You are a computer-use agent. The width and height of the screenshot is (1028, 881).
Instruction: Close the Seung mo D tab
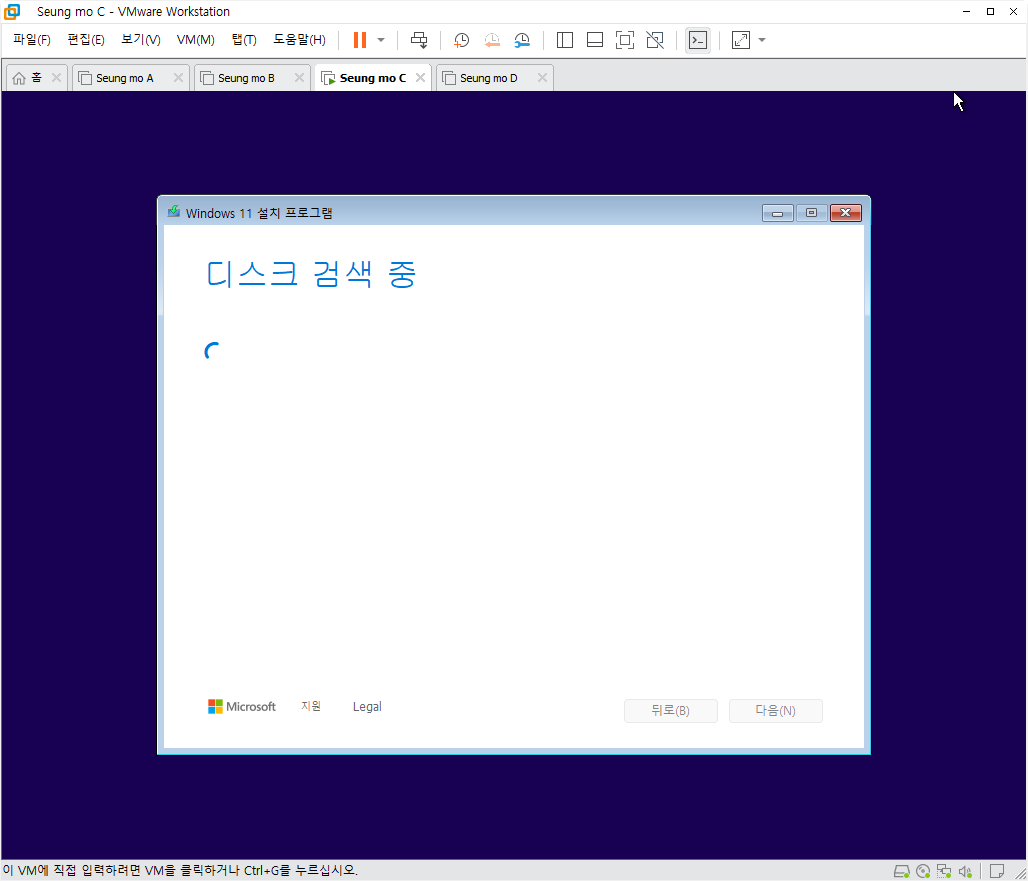coord(542,78)
